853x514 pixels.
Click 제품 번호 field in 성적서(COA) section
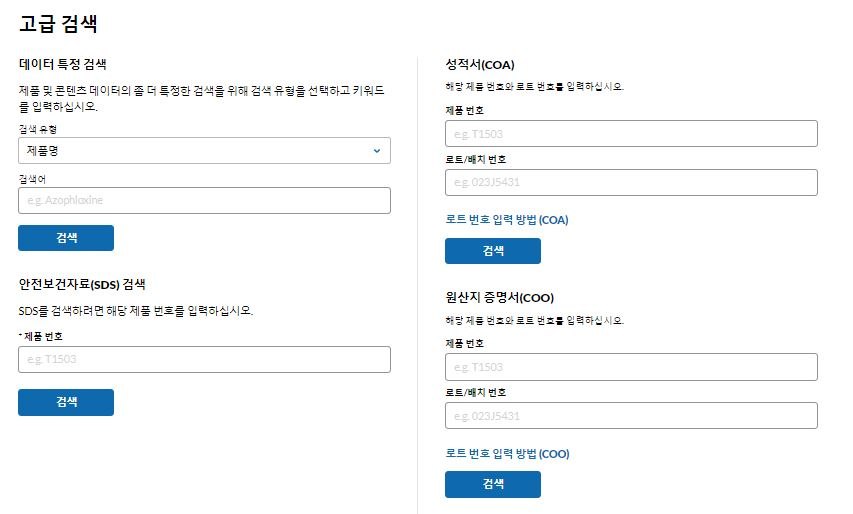point(631,133)
